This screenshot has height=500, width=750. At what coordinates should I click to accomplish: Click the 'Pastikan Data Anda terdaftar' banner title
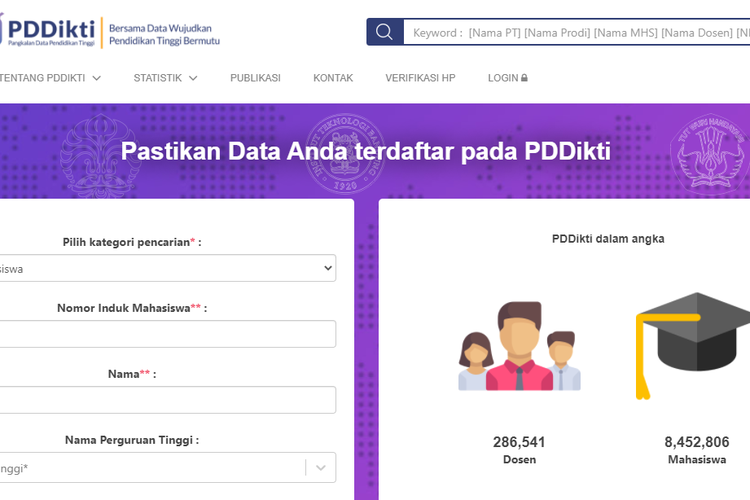pos(365,151)
